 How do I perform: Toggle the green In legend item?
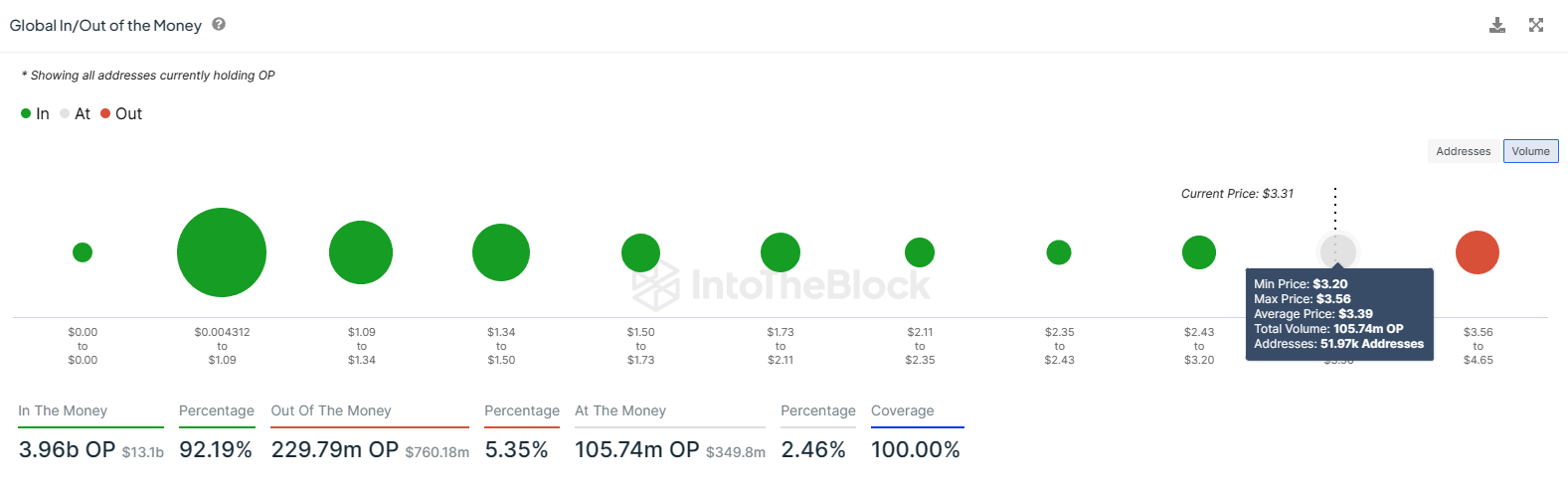(35, 114)
